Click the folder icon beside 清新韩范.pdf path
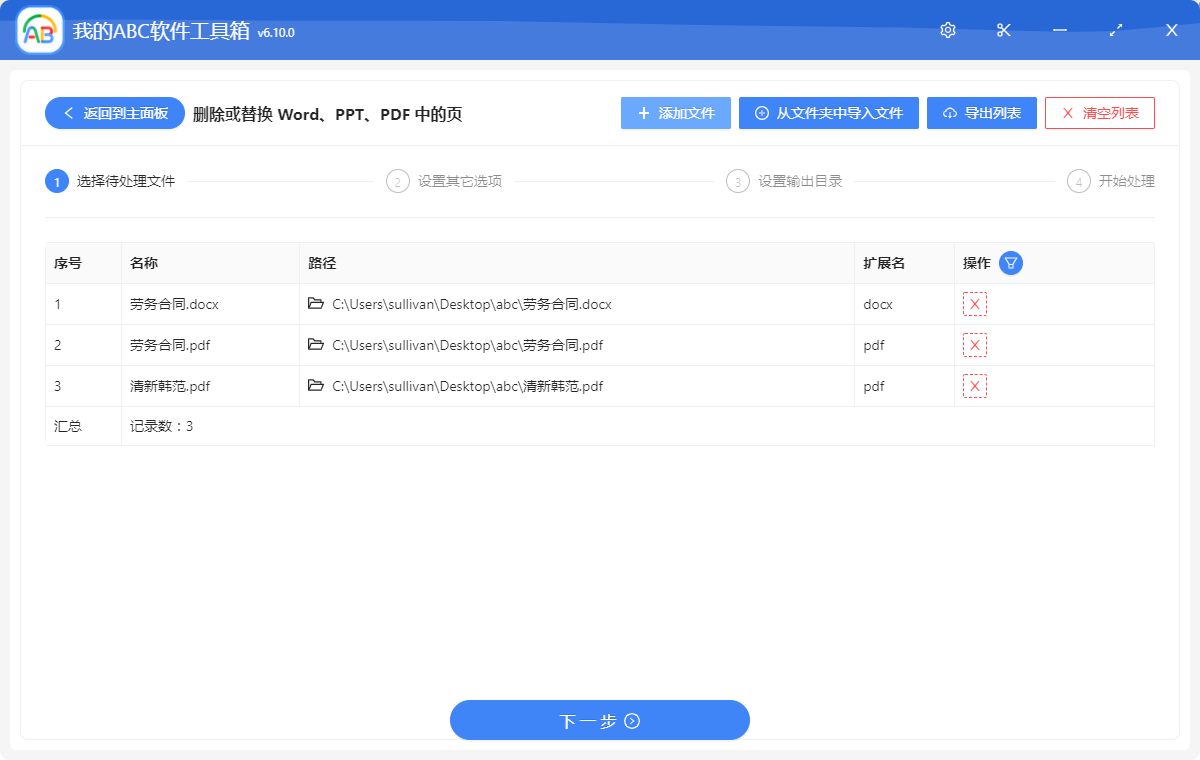The width and height of the screenshot is (1200, 760). 317,385
